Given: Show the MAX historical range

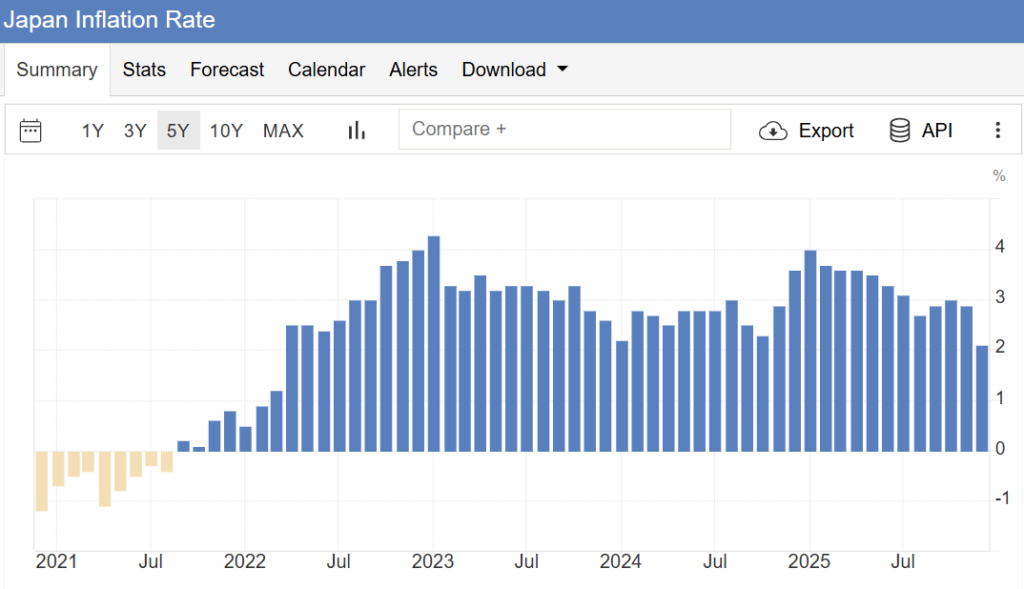Looking at the screenshot, I should click(x=283, y=130).
